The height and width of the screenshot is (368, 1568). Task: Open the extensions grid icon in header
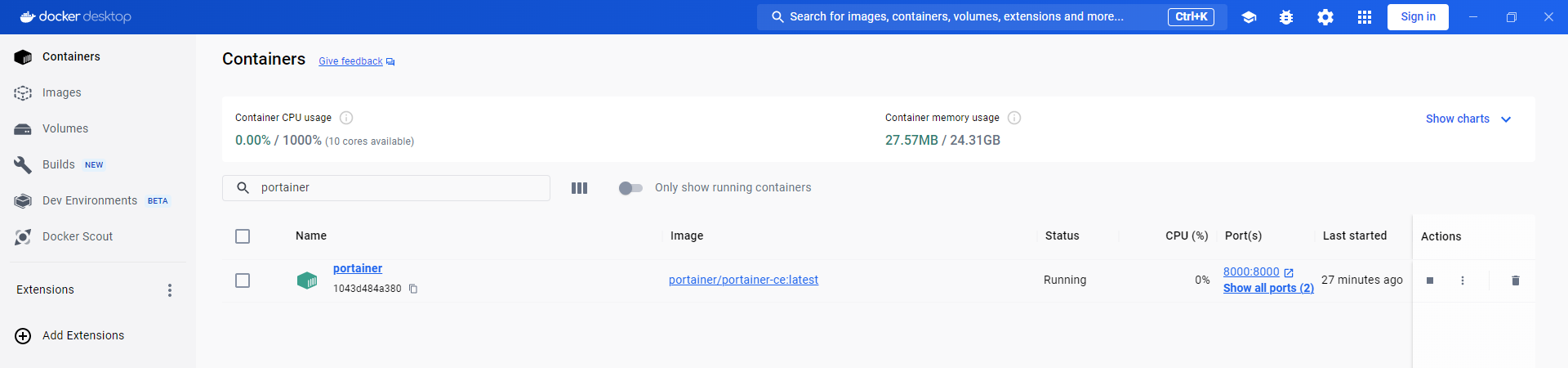coord(1365,17)
